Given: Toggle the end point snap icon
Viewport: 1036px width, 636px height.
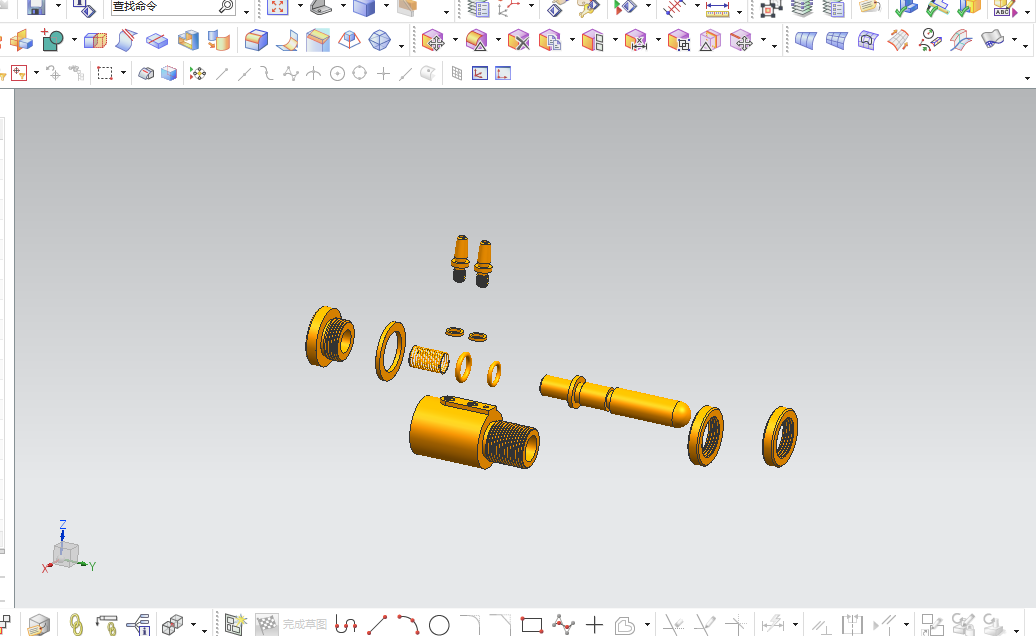Looking at the screenshot, I should [x=222, y=73].
